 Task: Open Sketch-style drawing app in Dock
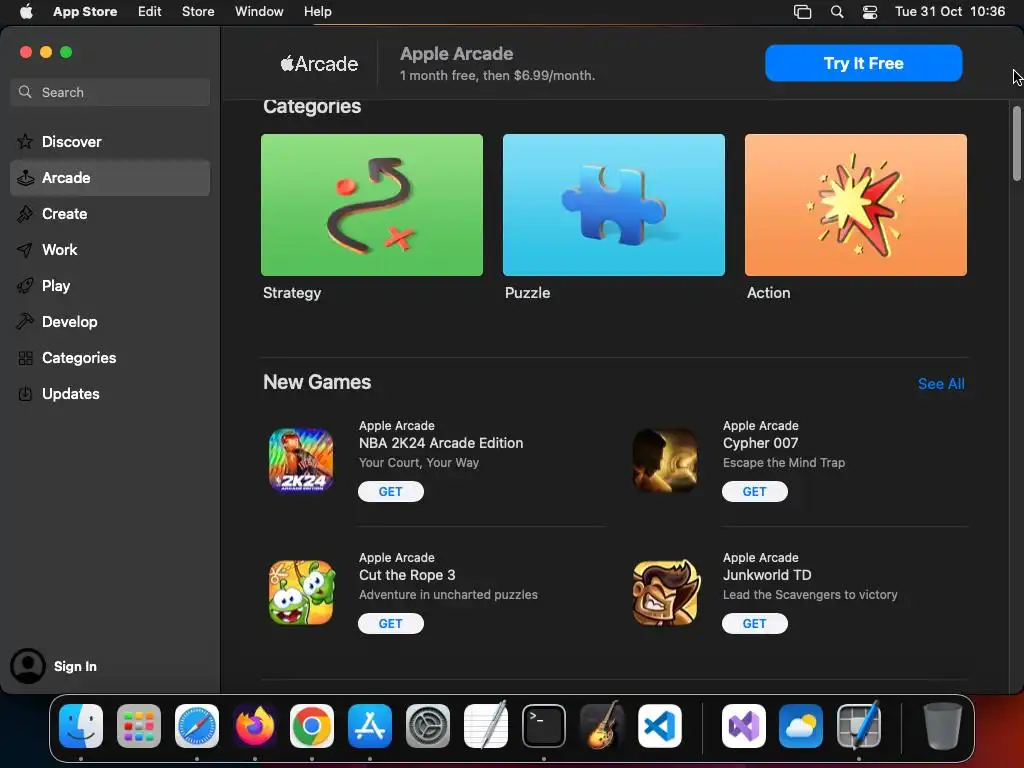point(859,726)
